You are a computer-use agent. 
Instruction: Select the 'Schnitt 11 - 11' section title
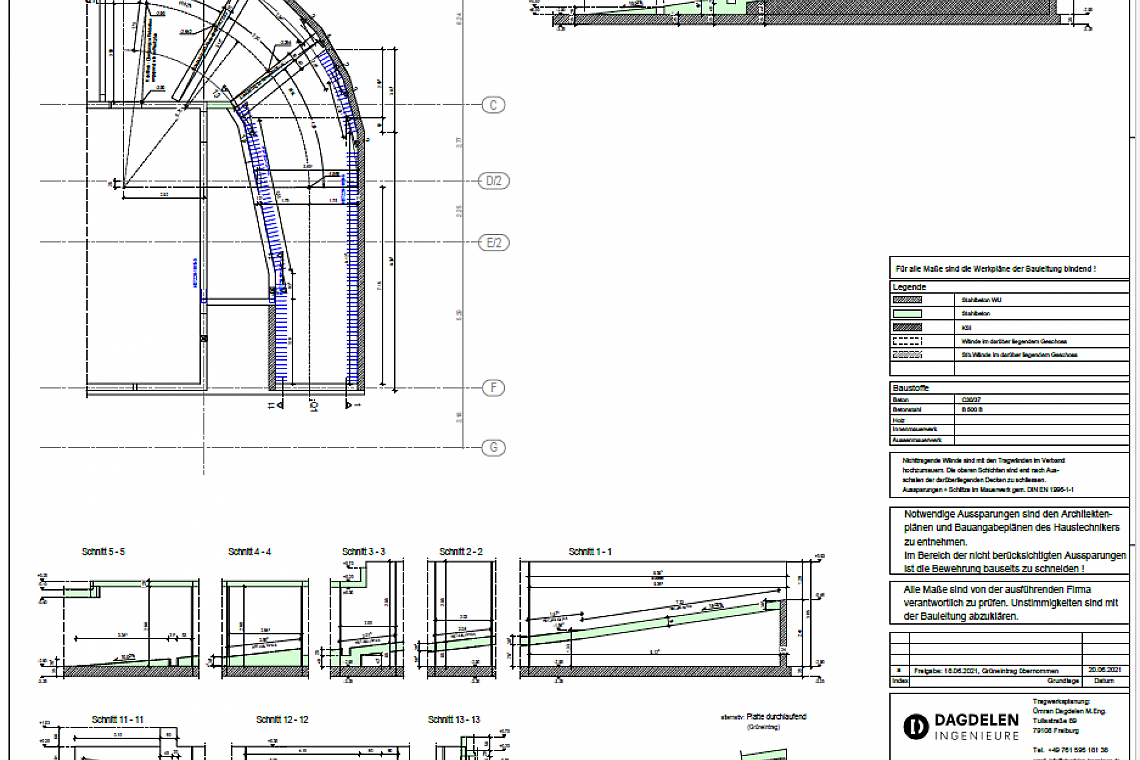pos(118,720)
